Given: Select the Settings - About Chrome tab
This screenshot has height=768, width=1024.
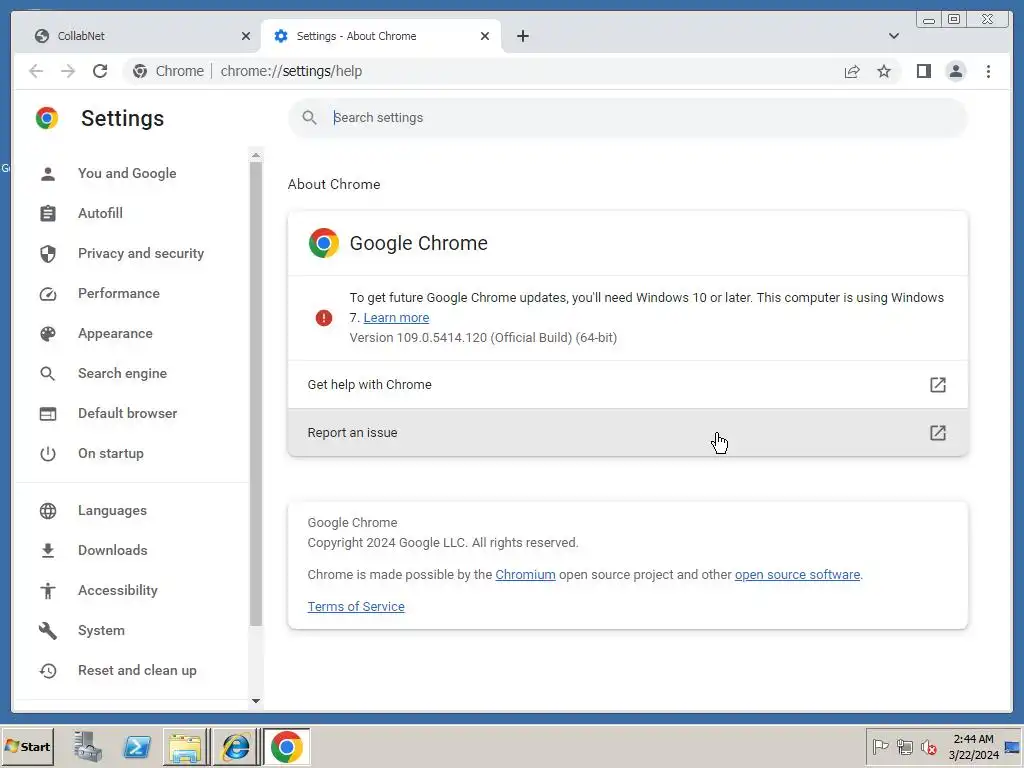Looking at the screenshot, I should 381,36.
